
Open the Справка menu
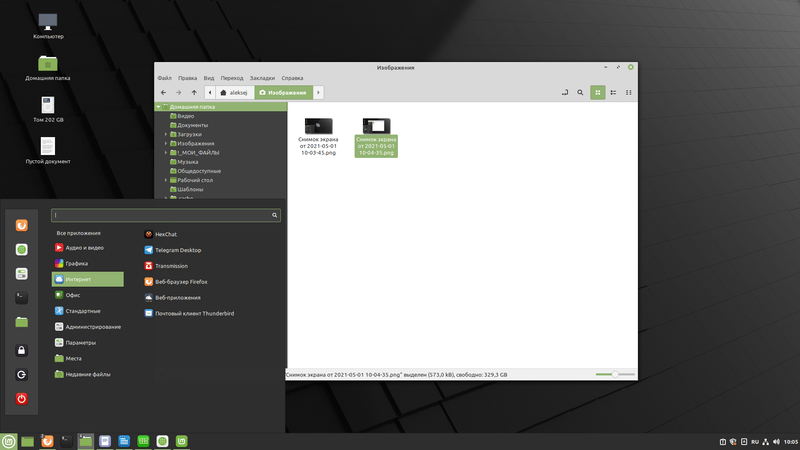click(x=292, y=78)
